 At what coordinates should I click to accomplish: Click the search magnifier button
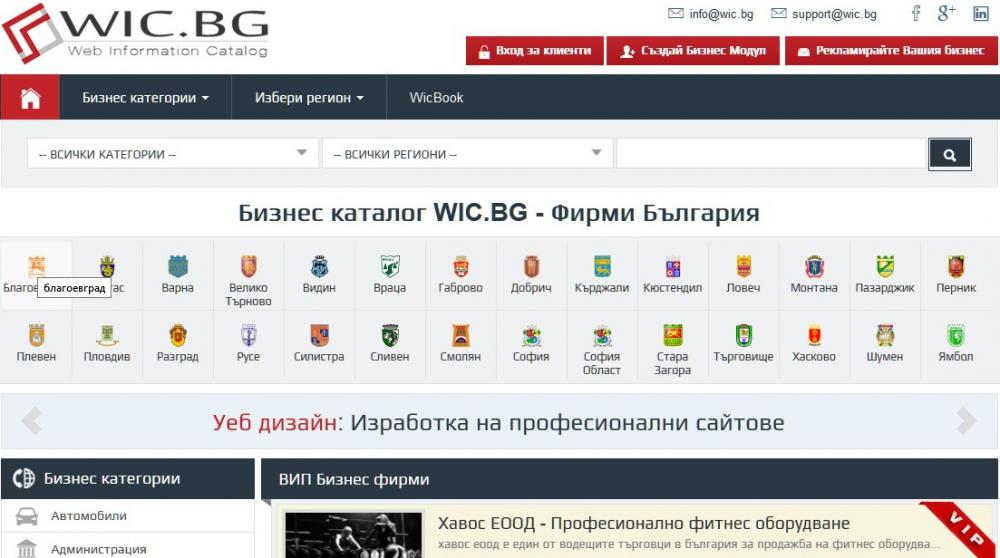click(950, 154)
